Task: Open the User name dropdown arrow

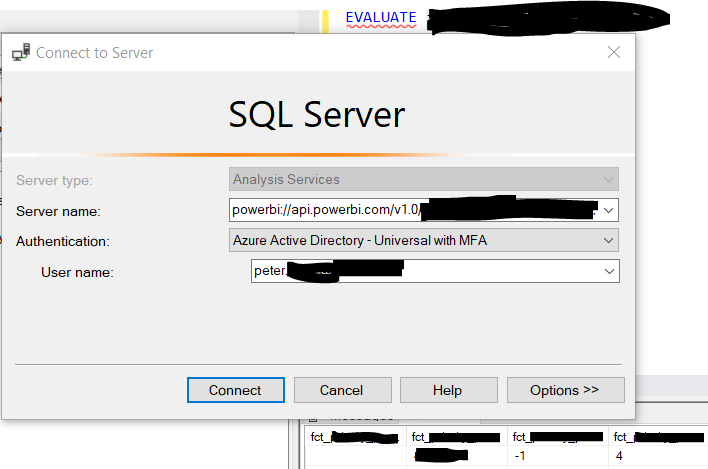Action: (x=609, y=271)
